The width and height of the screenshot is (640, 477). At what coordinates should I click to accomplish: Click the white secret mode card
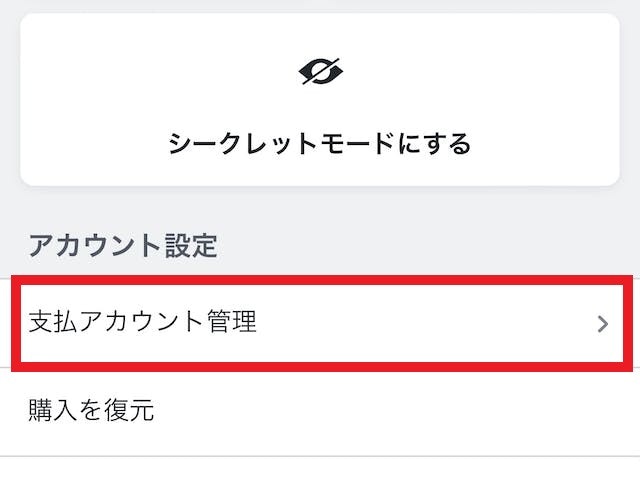tap(320, 100)
